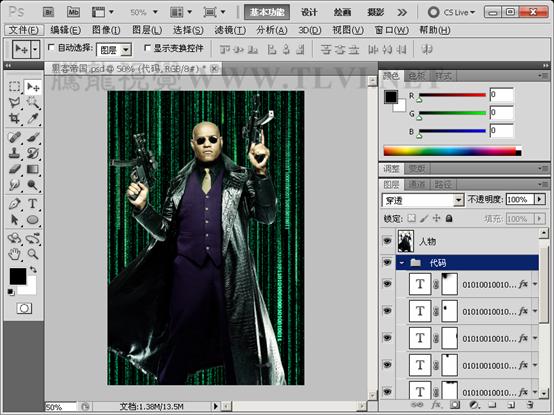Click the 人物 layer thumbnail
554x415 pixels.
click(406, 241)
